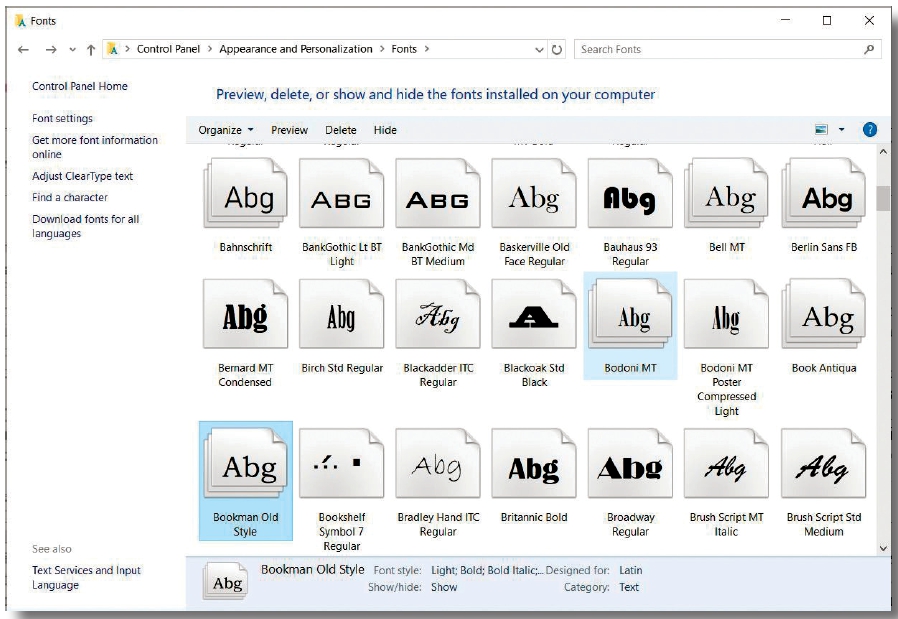Click the 'Show' show/hide value in details

click(x=444, y=587)
